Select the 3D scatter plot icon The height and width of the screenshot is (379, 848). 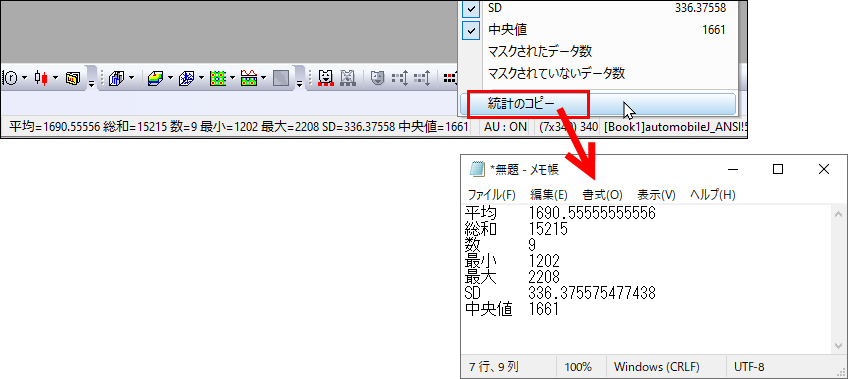[x=187, y=78]
